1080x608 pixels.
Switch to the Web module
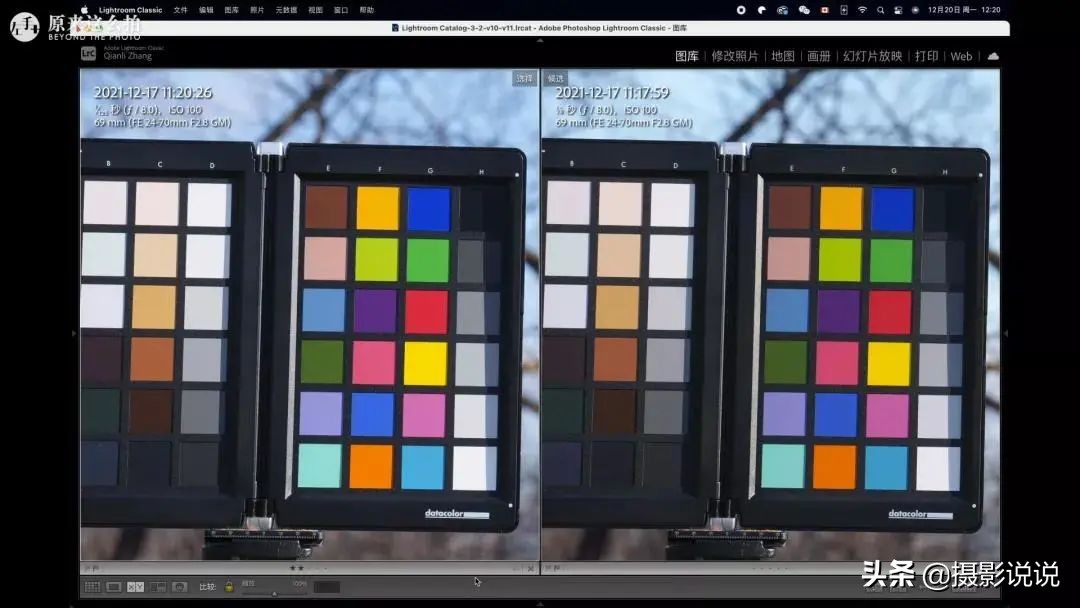click(x=961, y=56)
